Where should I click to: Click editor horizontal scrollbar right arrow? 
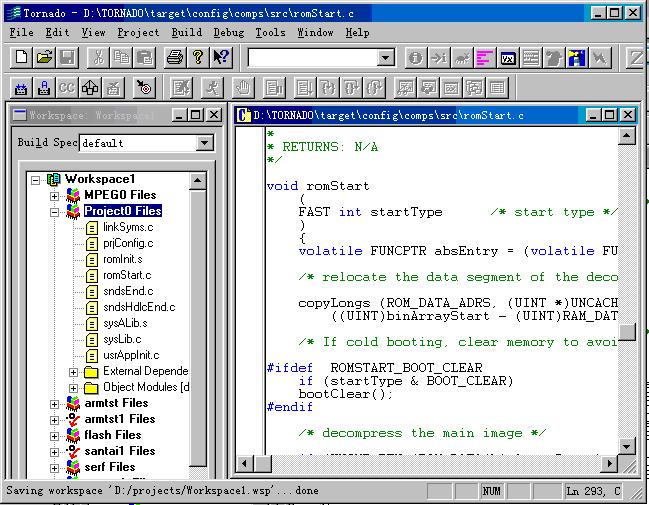(609, 464)
